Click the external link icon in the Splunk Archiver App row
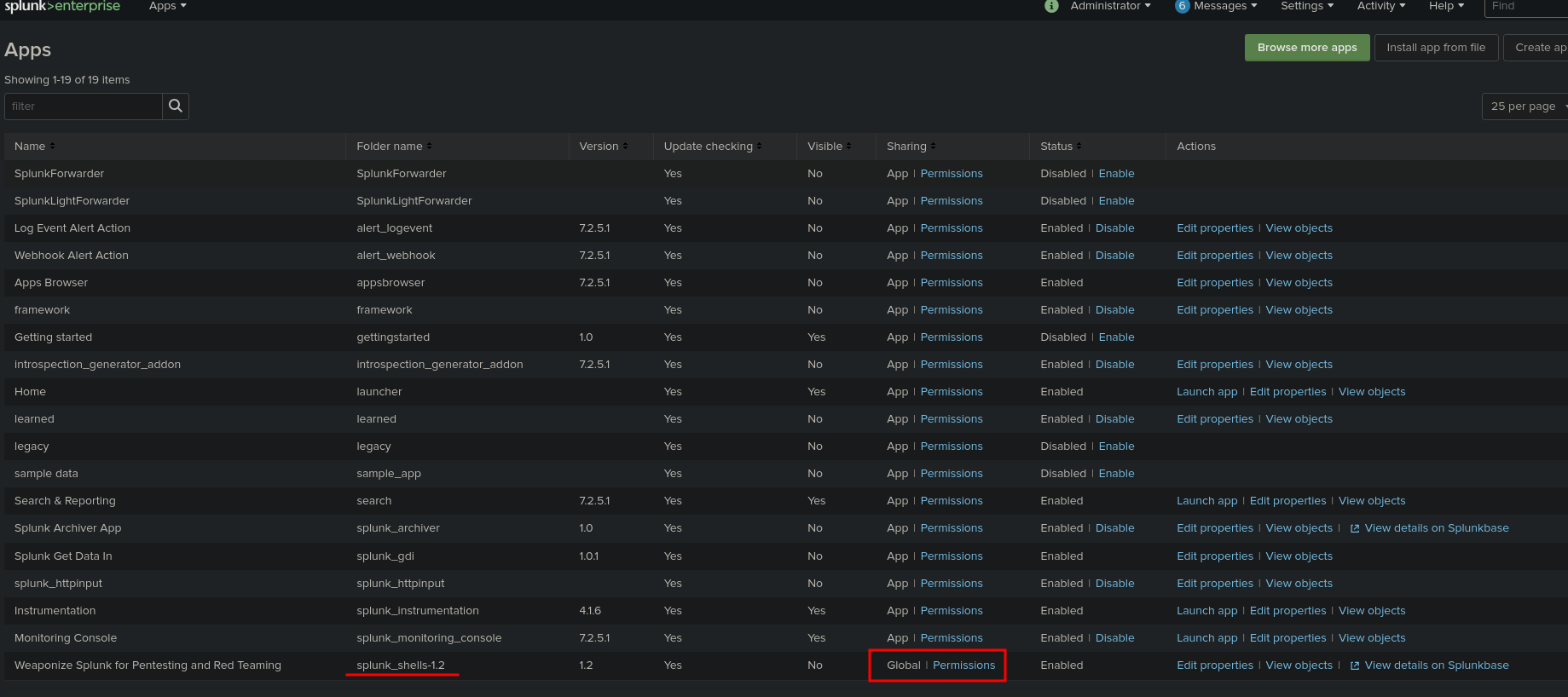 pos(1355,528)
